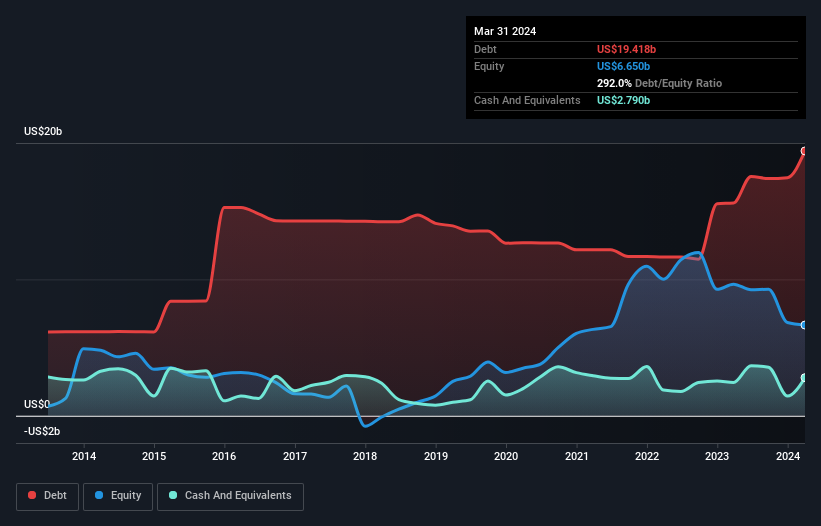Image resolution: width=821 pixels, height=526 pixels.
Task: Select the red Debt endpoint marker
Action: (x=804, y=151)
